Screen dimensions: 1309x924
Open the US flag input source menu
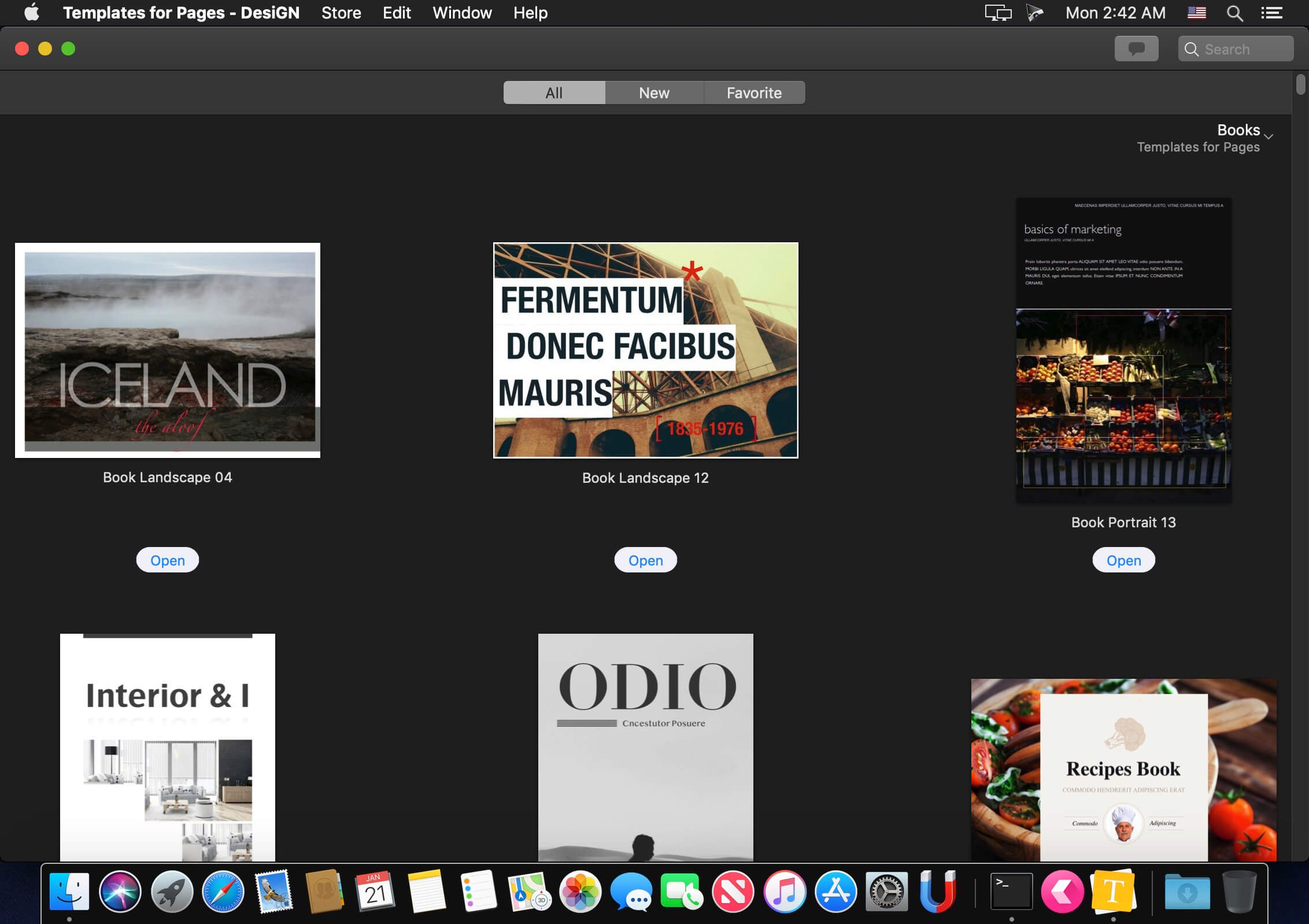(x=1196, y=13)
